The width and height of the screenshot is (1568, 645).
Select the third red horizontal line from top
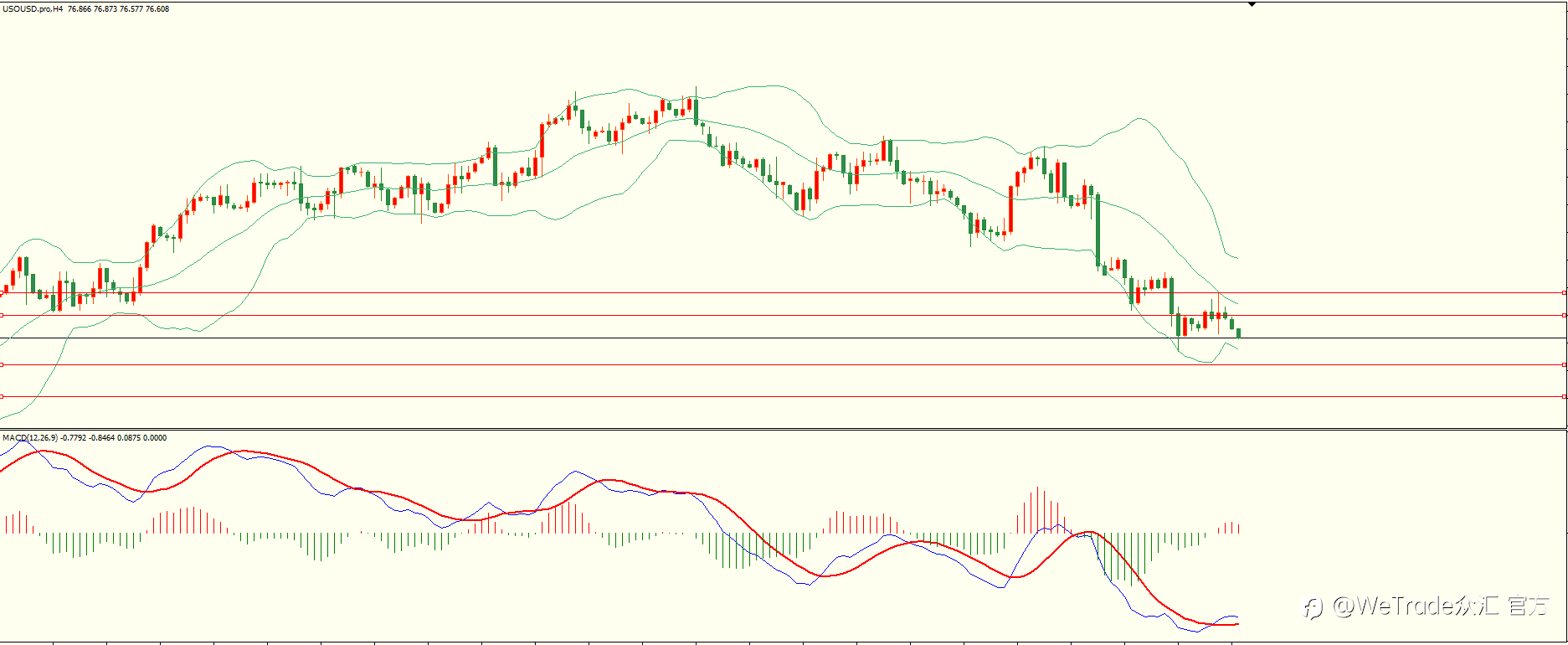point(784,365)
